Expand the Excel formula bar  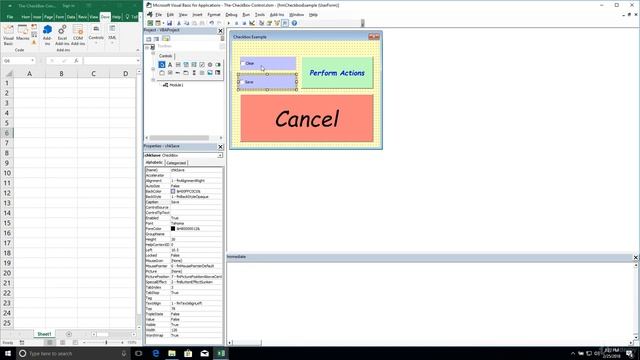click(x=138, y=61)
